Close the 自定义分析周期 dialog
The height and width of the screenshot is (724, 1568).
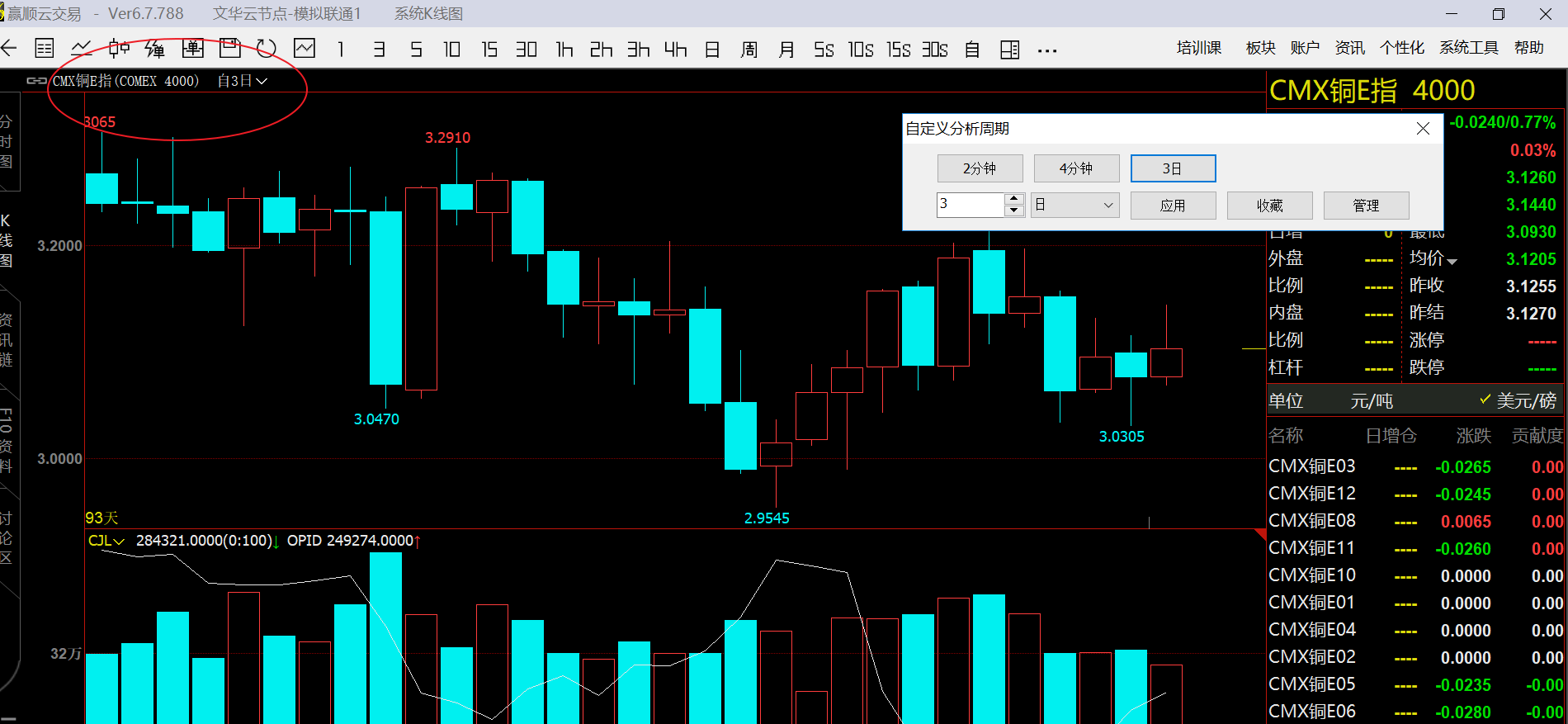[1423, 129]
